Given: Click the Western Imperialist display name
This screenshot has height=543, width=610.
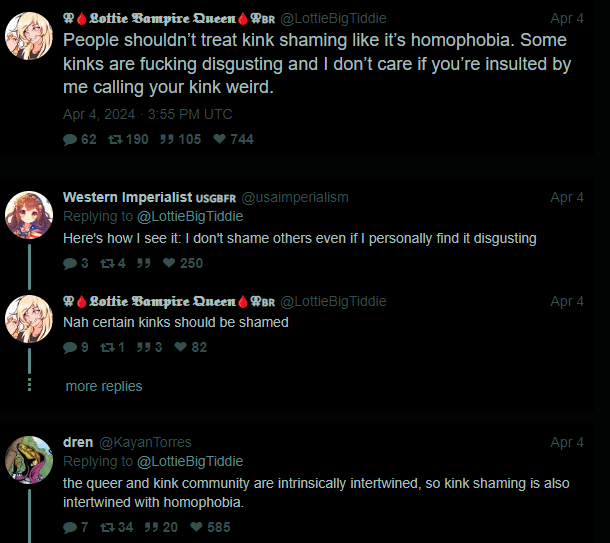Looking at the screenshot, I should 128,197.
